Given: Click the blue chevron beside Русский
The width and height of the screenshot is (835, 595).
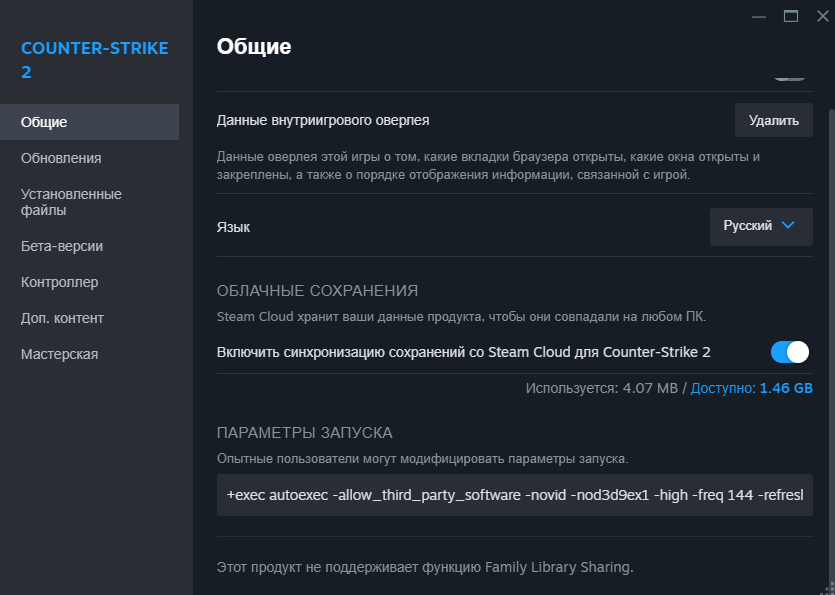Looking at the screenshot, I should pyautogui.click(x=788, y=225).
